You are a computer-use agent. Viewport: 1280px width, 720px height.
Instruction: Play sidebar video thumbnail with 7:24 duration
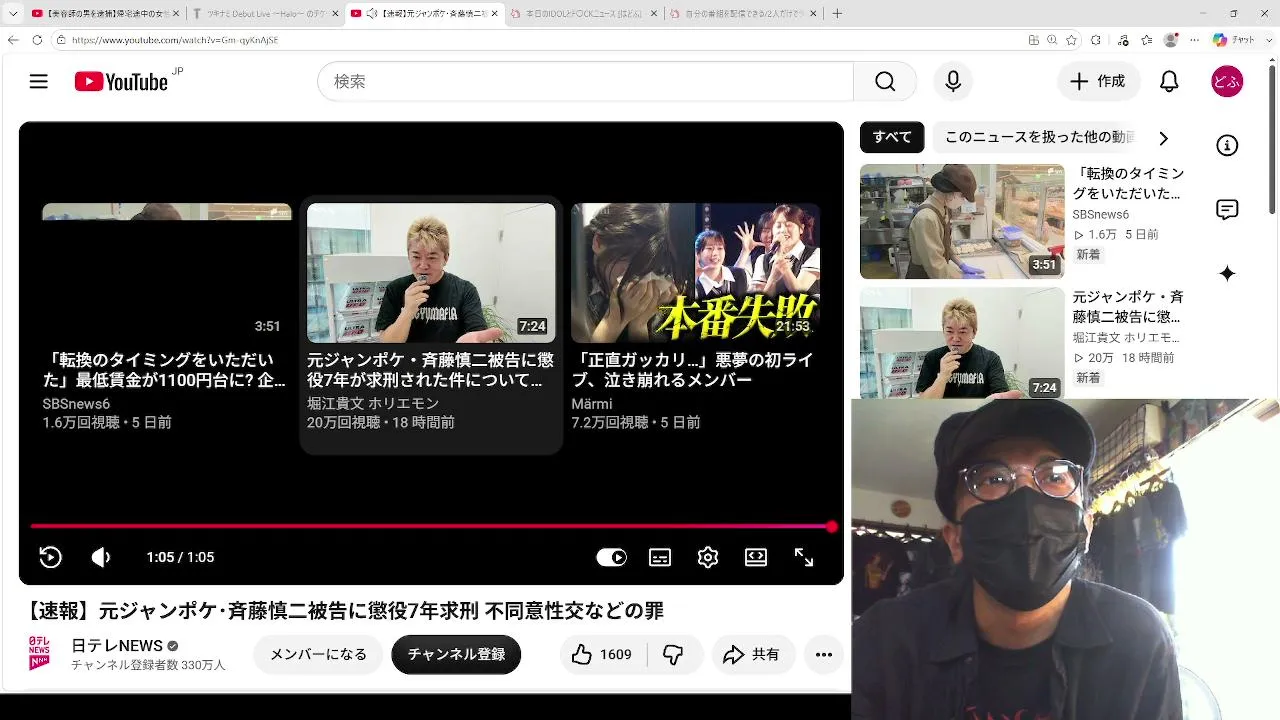[x=962, y=343]
